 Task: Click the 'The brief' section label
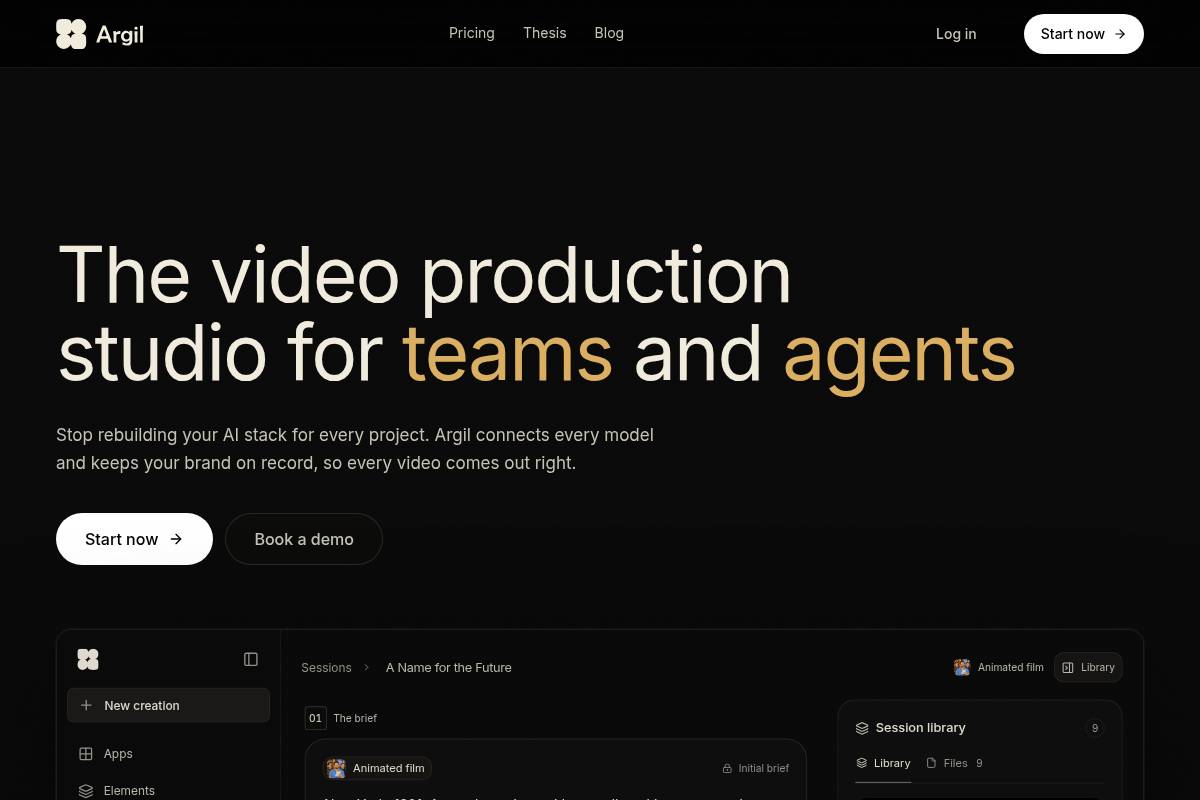(x=355, y=718)
